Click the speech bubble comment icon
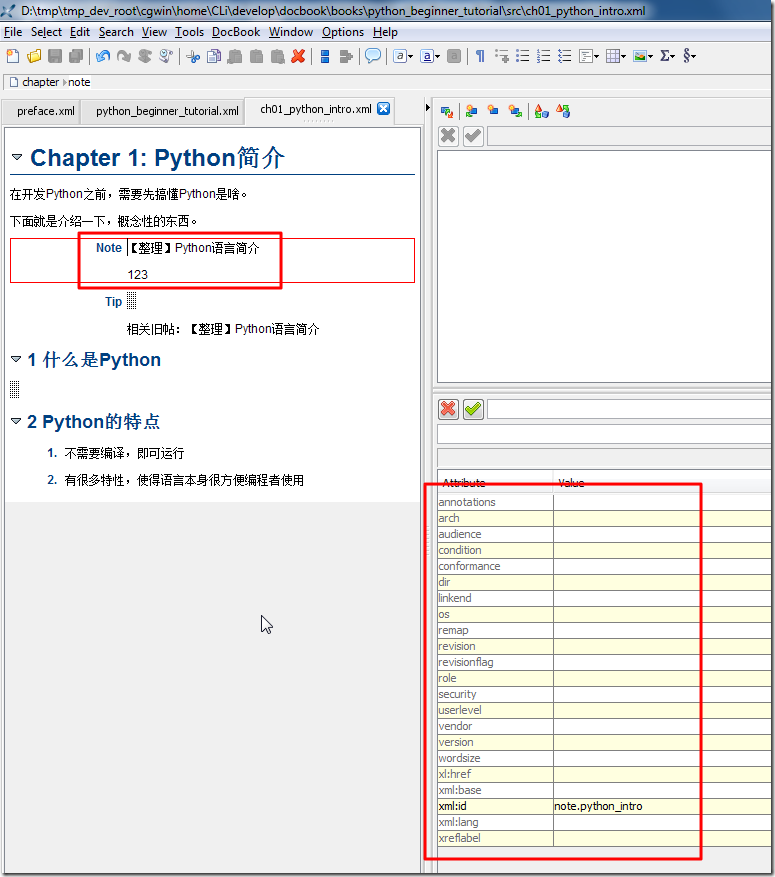Screen dimensions: 775x877 click(372, 56)
